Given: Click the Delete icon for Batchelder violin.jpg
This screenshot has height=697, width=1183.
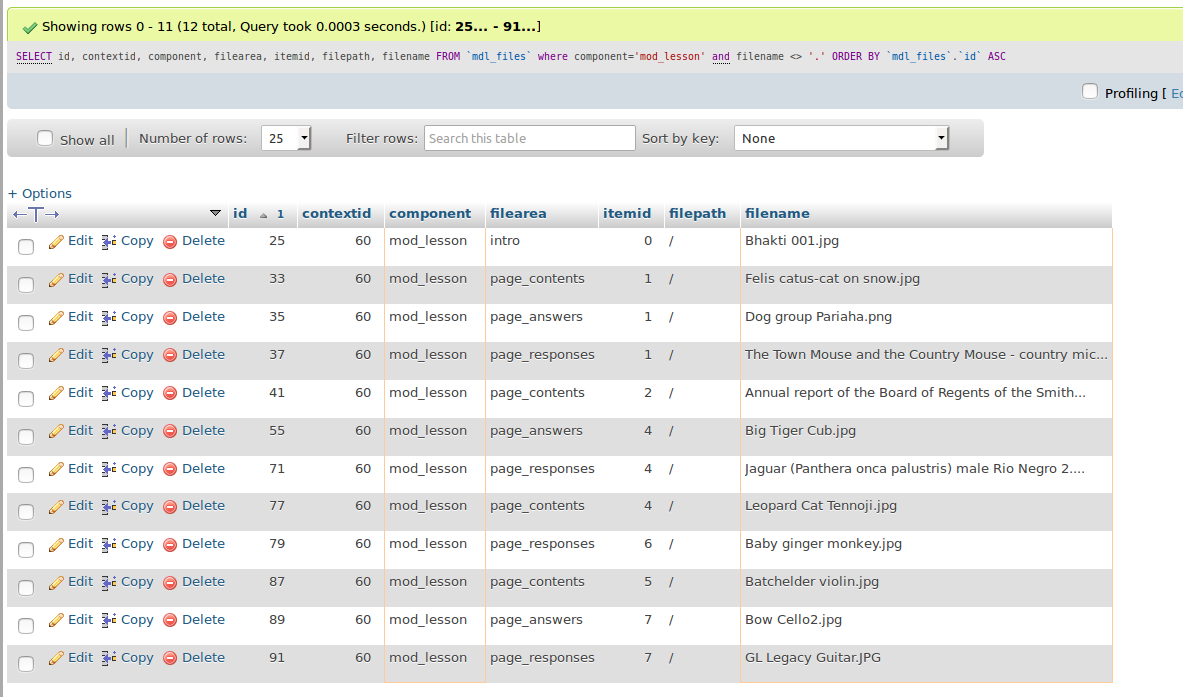Looking at the screenshot, I should pos(171,582).
